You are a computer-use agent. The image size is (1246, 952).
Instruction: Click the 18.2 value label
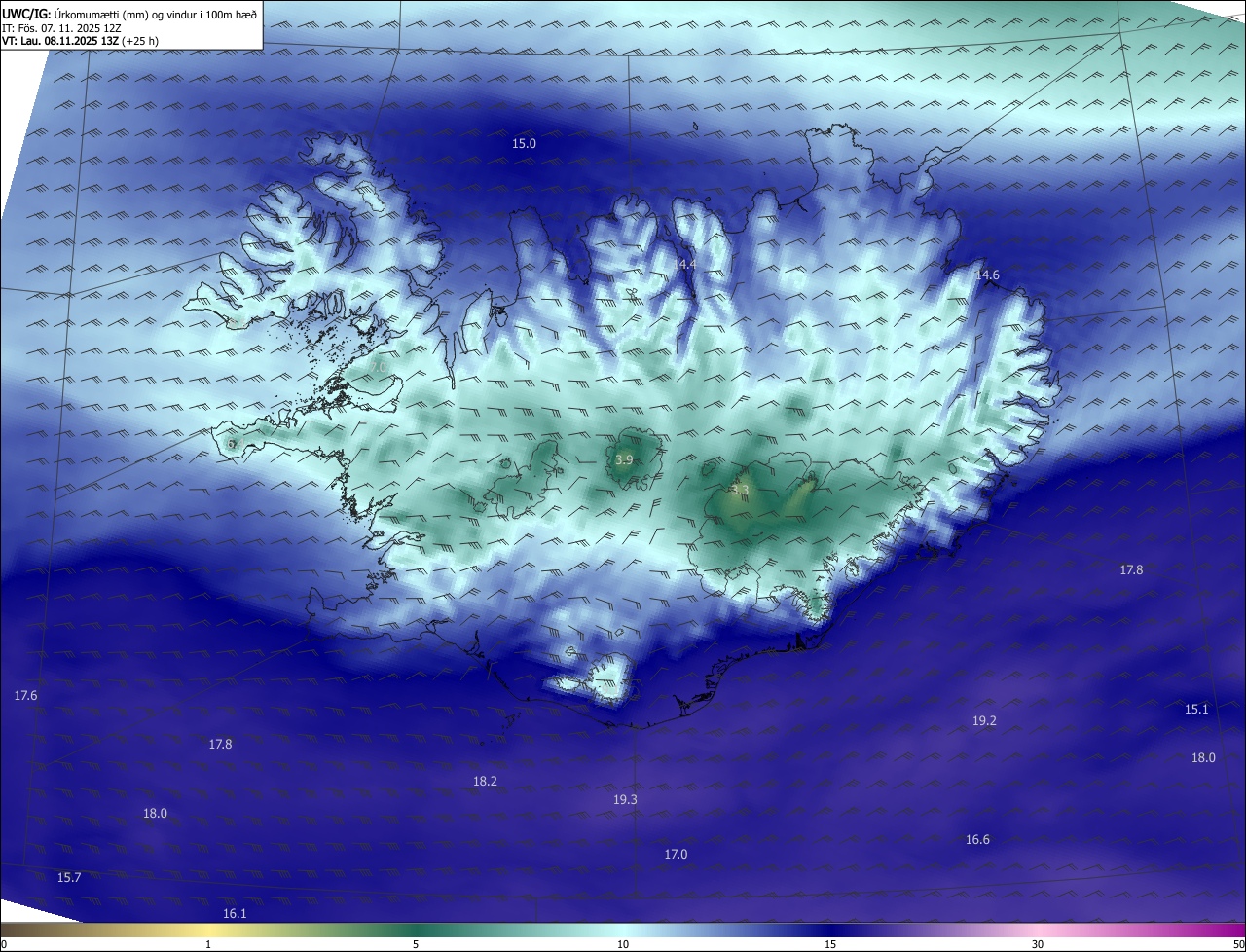(485, 781)
